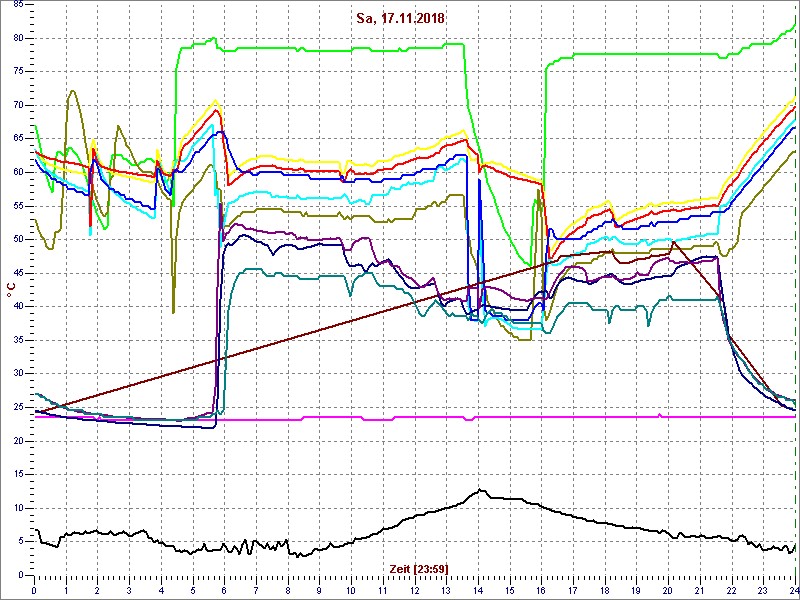Image resolution: width=800 pixels, height=600 pixels.
Task: Select the 70 label on the temperature axis
Action: [17, 106]
